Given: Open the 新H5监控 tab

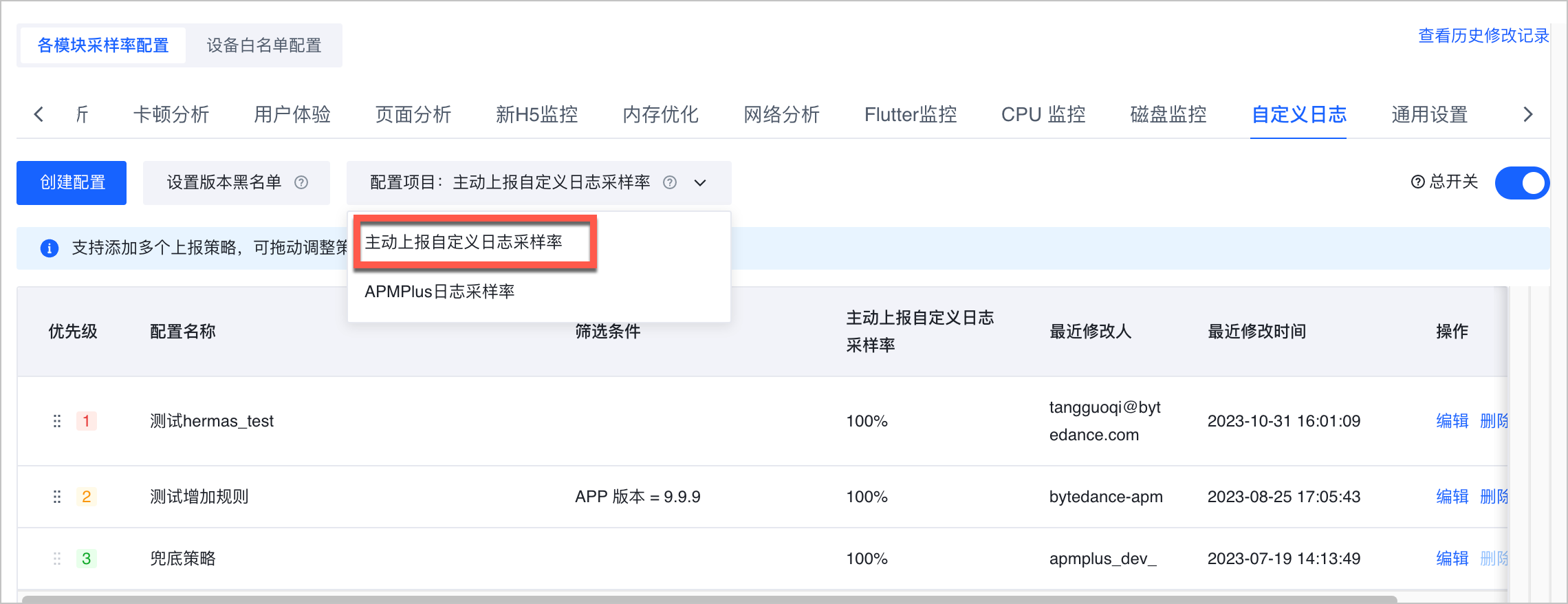Looking at the screenshot, I should pyautogui.click(x=537, y=114).
